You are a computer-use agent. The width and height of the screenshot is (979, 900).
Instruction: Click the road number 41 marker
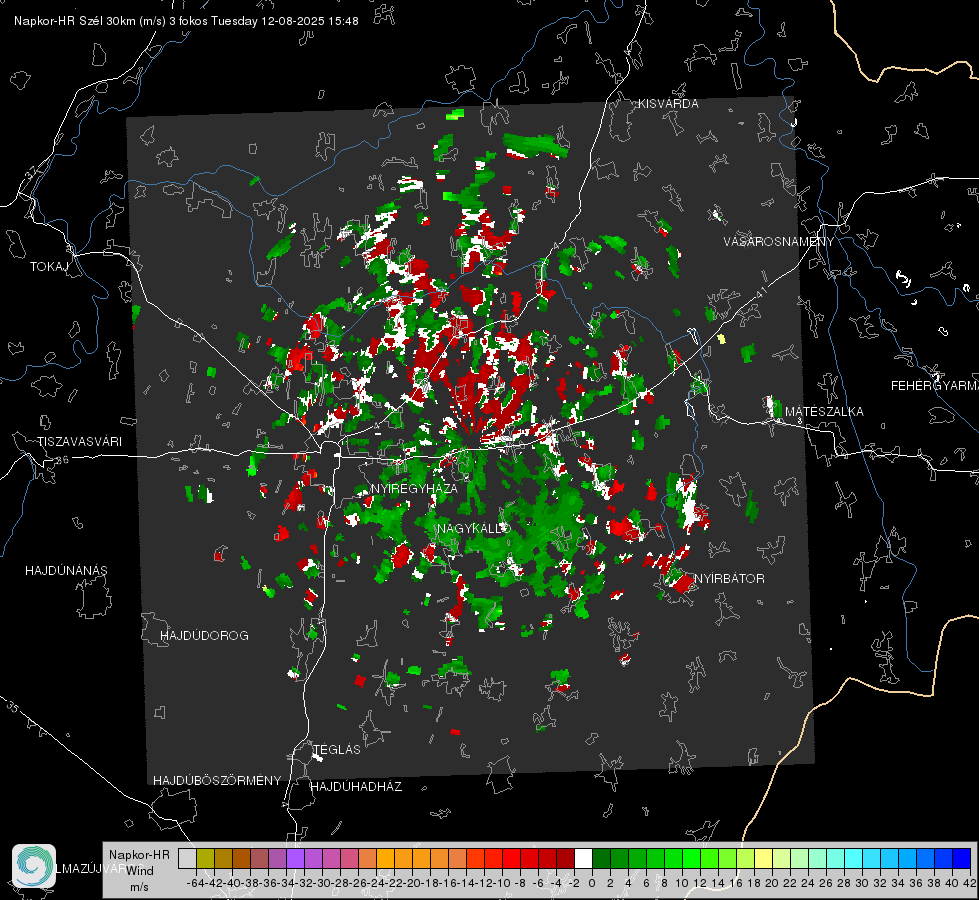[760, 292]
